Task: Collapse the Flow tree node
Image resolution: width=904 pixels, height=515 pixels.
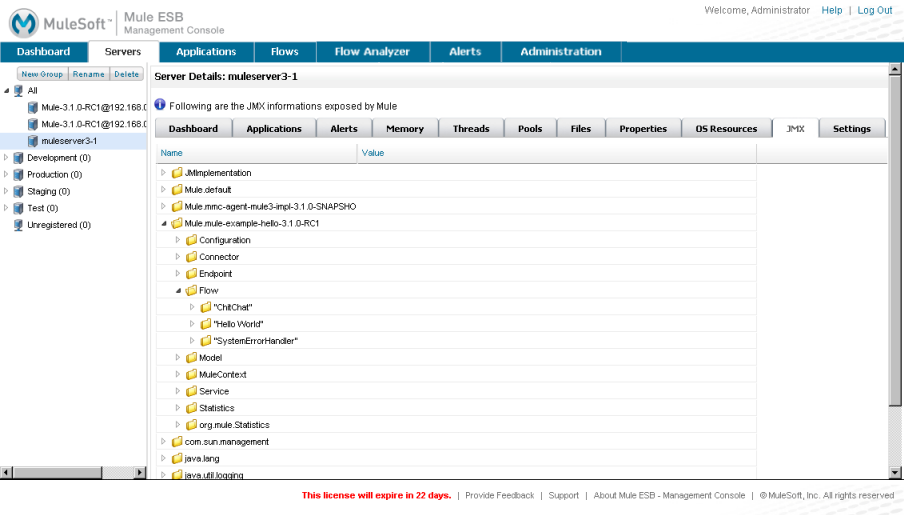Action: [178, 290]
